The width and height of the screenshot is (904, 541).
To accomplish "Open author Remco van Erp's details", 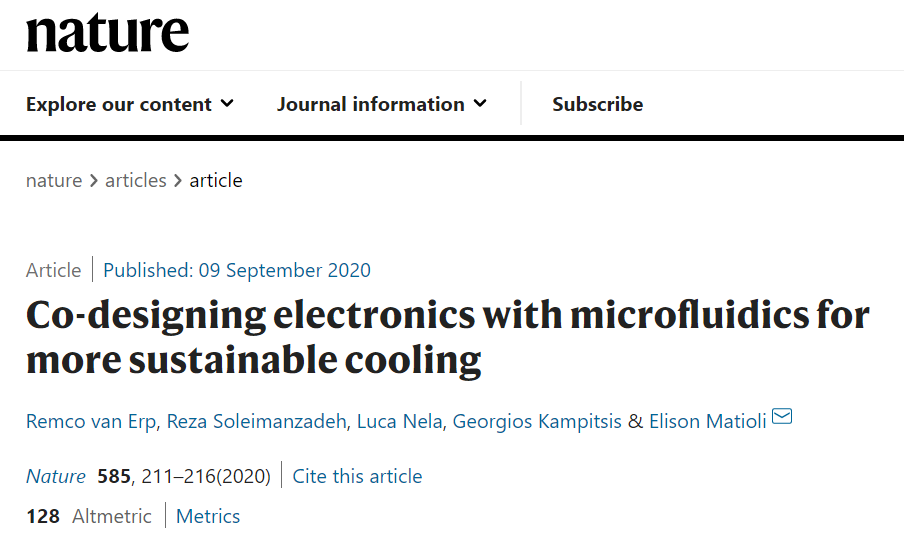I will (91, 421).
